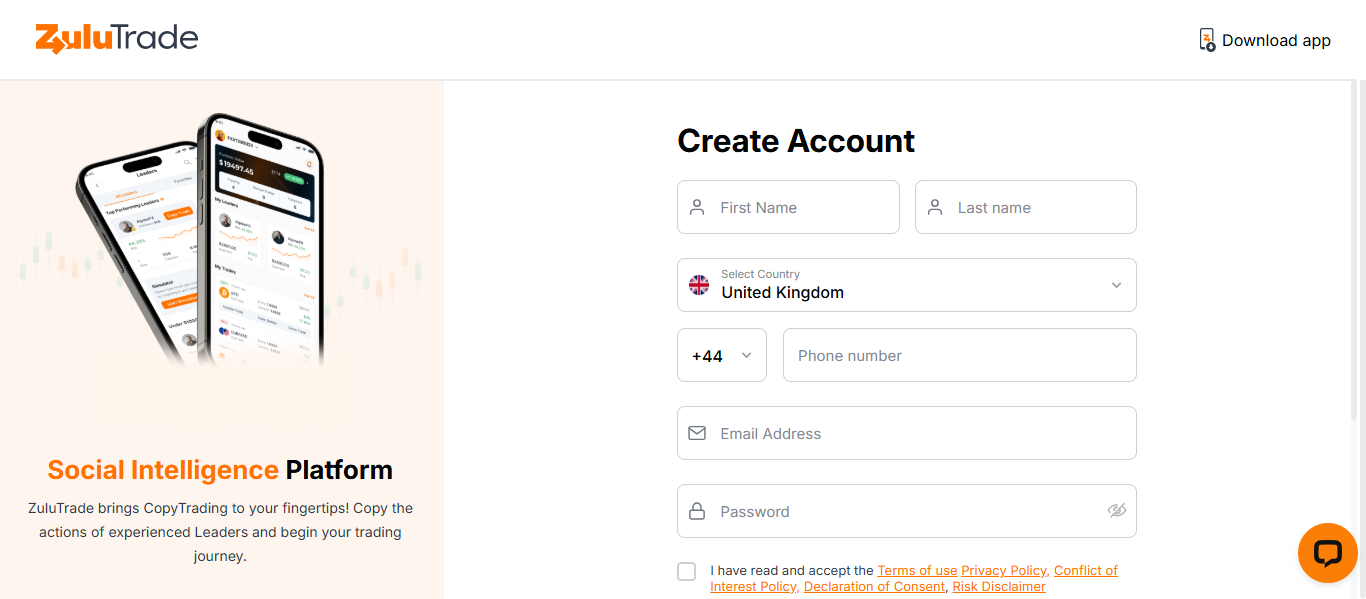Open the +44 country code dropdown
Image resolution: width=1366 pixels, height=599 pixels.
721,355
